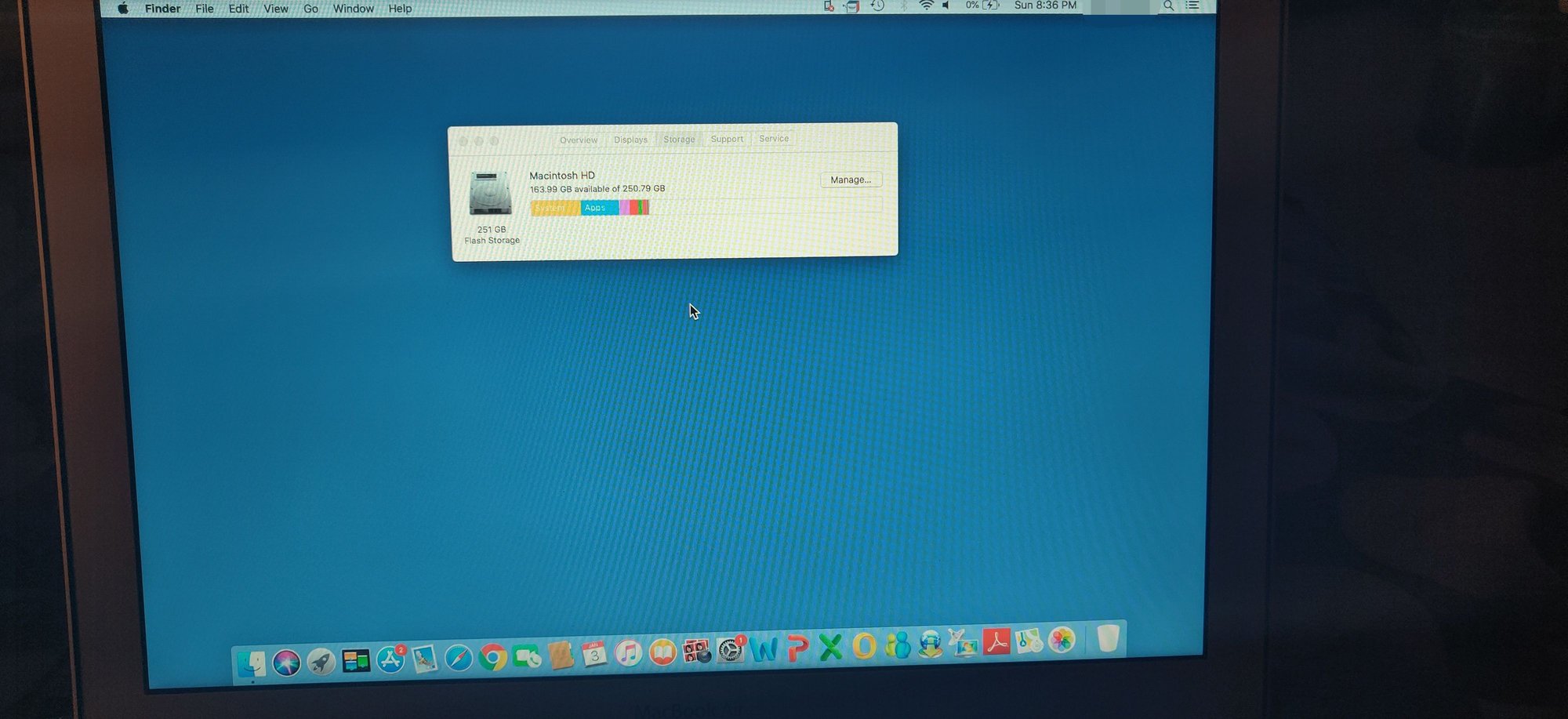Launch Microsoft Excel from the Dock
This screenshot has width=1568, height=719.
point(831,647)
